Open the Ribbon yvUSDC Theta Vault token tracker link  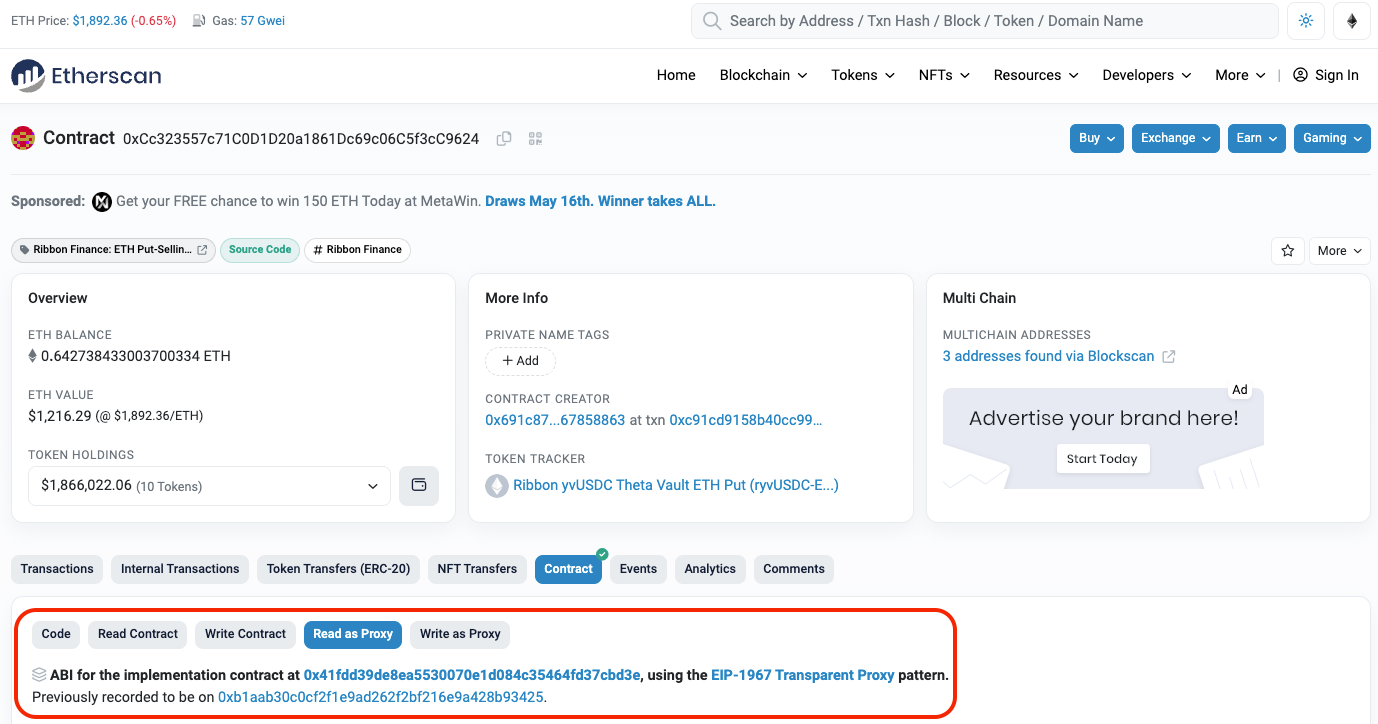pyautogui.click(x=676, y=486)
